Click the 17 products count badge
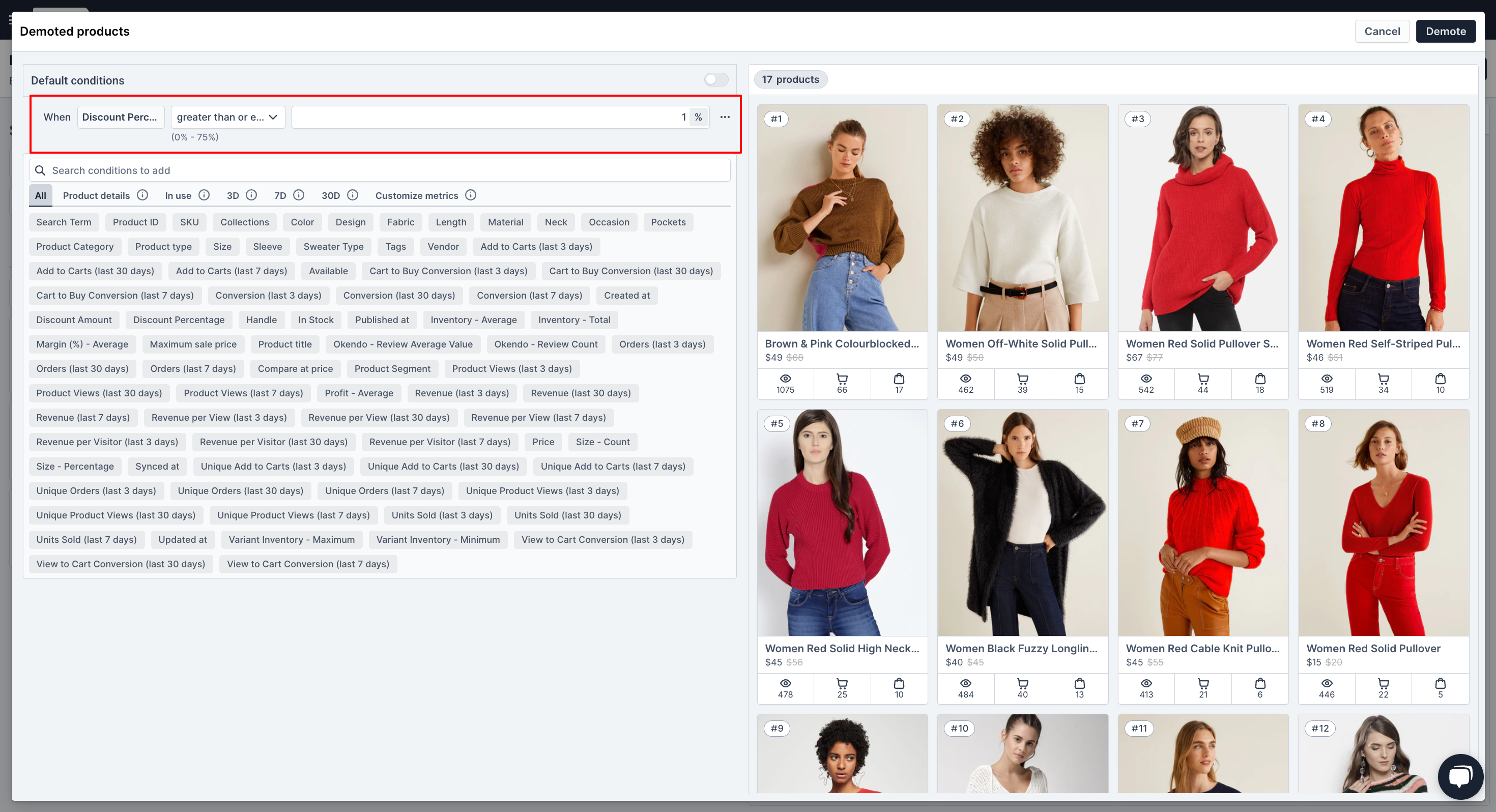This screenshot has height=812, width=1496. click(790, 79)
